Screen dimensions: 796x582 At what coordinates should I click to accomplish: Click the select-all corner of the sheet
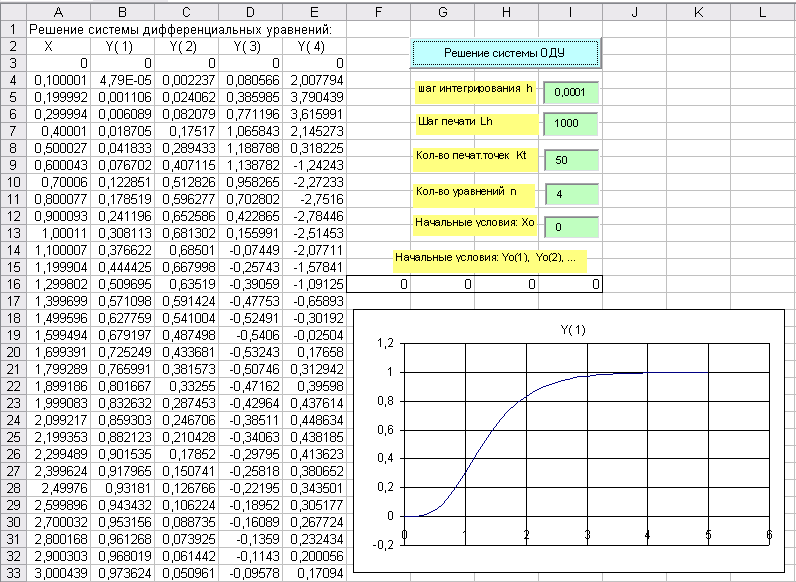click(13, 12)
